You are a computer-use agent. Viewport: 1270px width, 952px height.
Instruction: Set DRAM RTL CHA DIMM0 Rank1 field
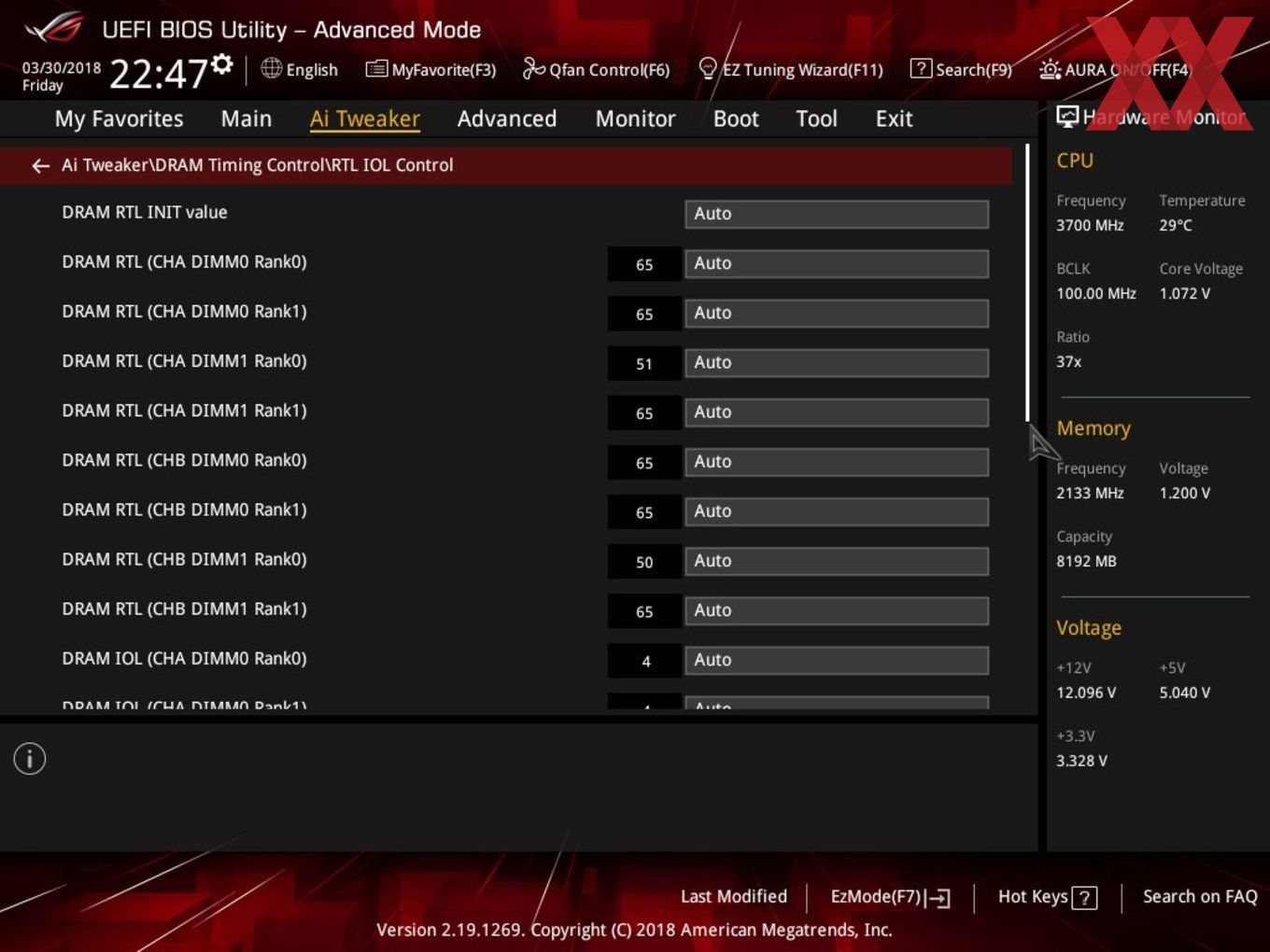click(837, 313)
